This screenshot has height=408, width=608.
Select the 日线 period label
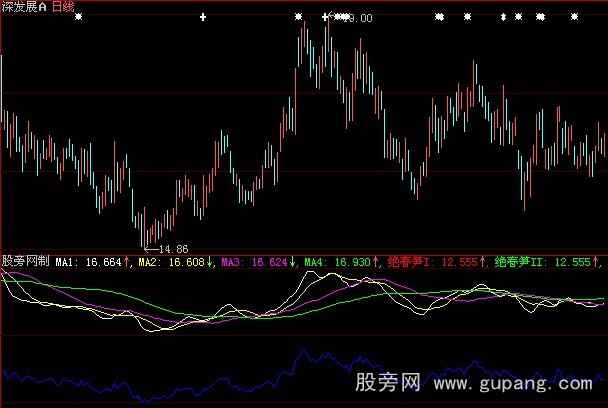click(x=62, y=6)
